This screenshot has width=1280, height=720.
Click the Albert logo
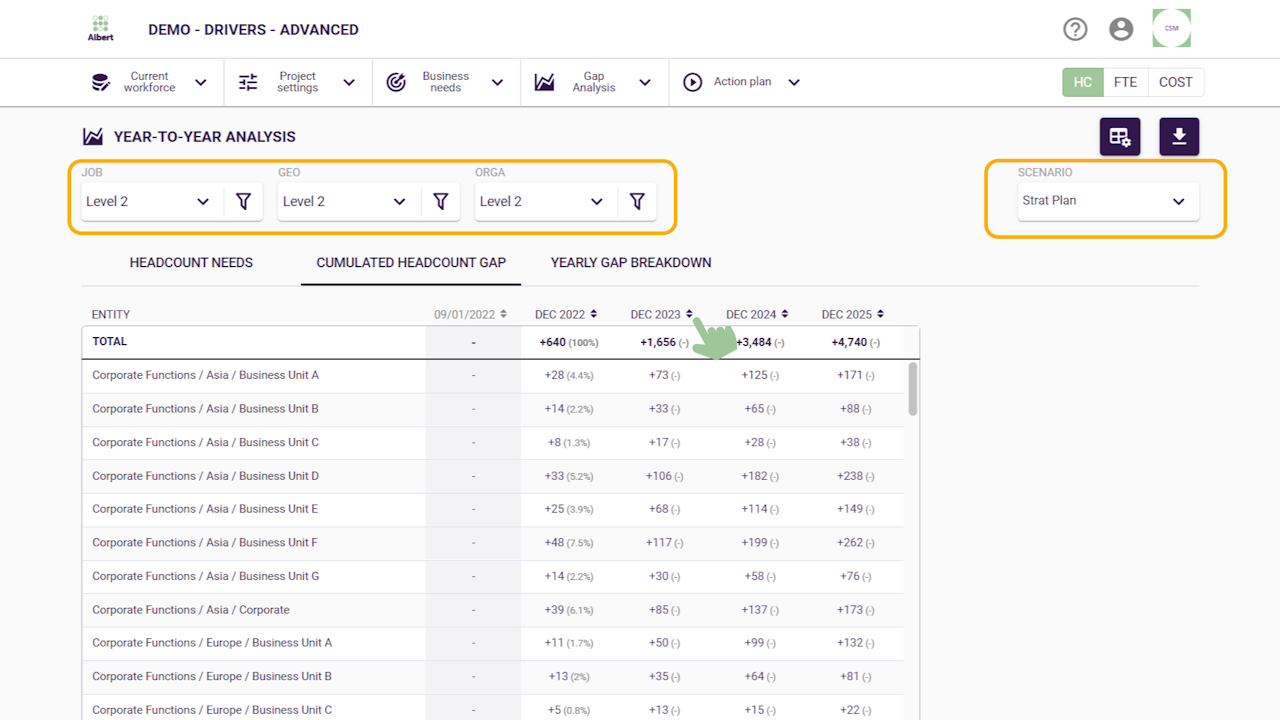pyautogui.click(x=101, y=29)
